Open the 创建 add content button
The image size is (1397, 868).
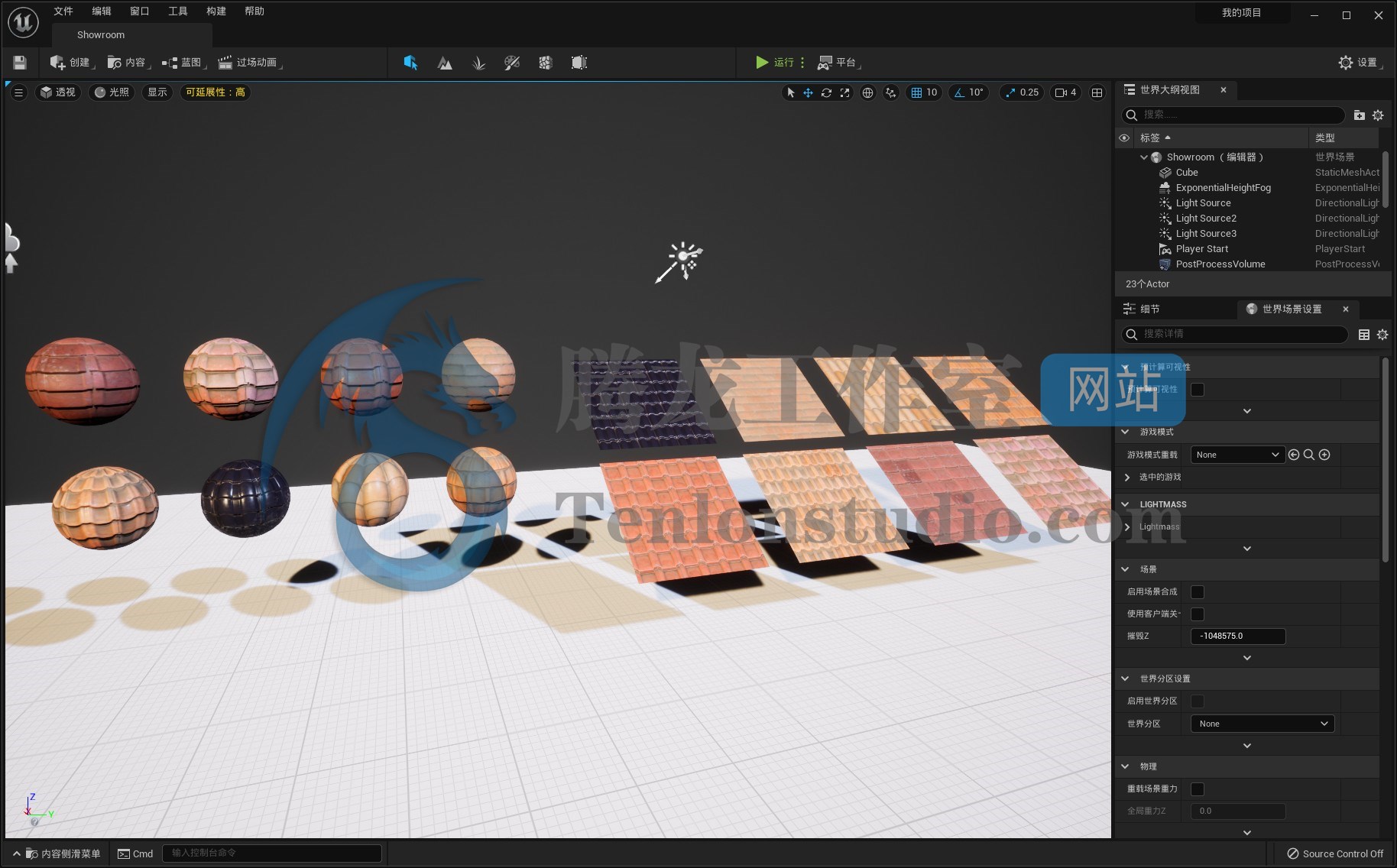(72, 63)
